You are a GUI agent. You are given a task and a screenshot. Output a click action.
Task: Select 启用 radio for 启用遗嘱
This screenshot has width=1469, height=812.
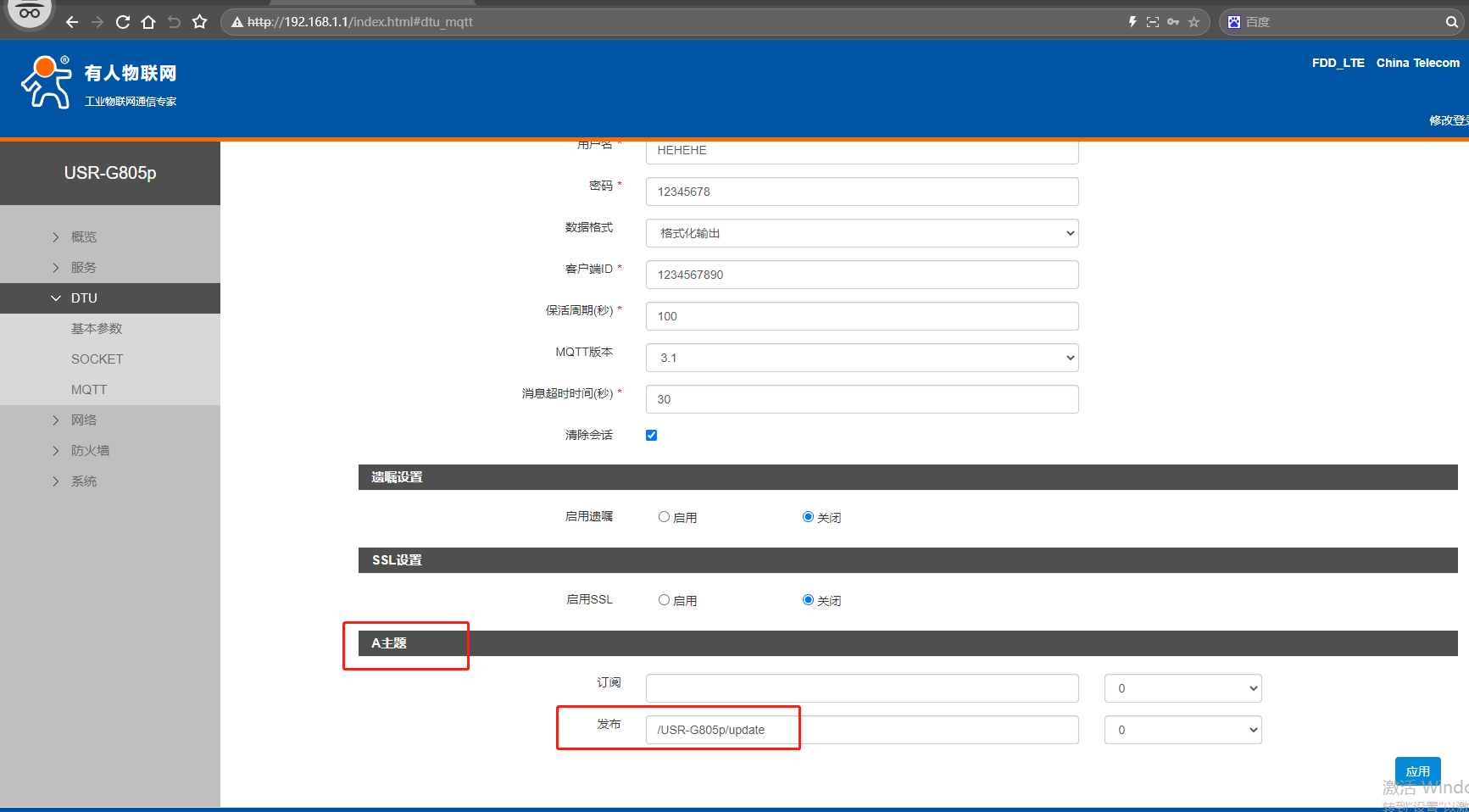coord(664,517)
